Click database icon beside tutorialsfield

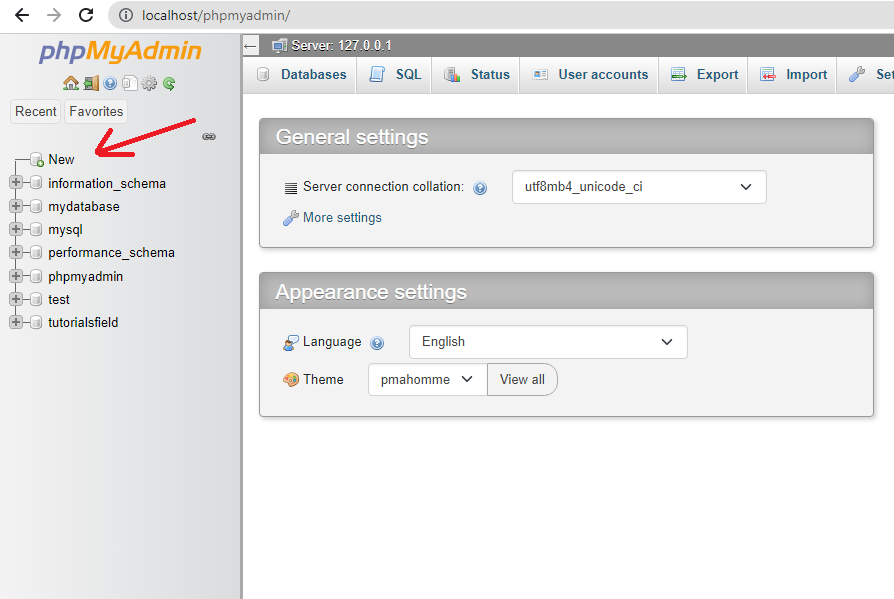[x=36, y=322]
